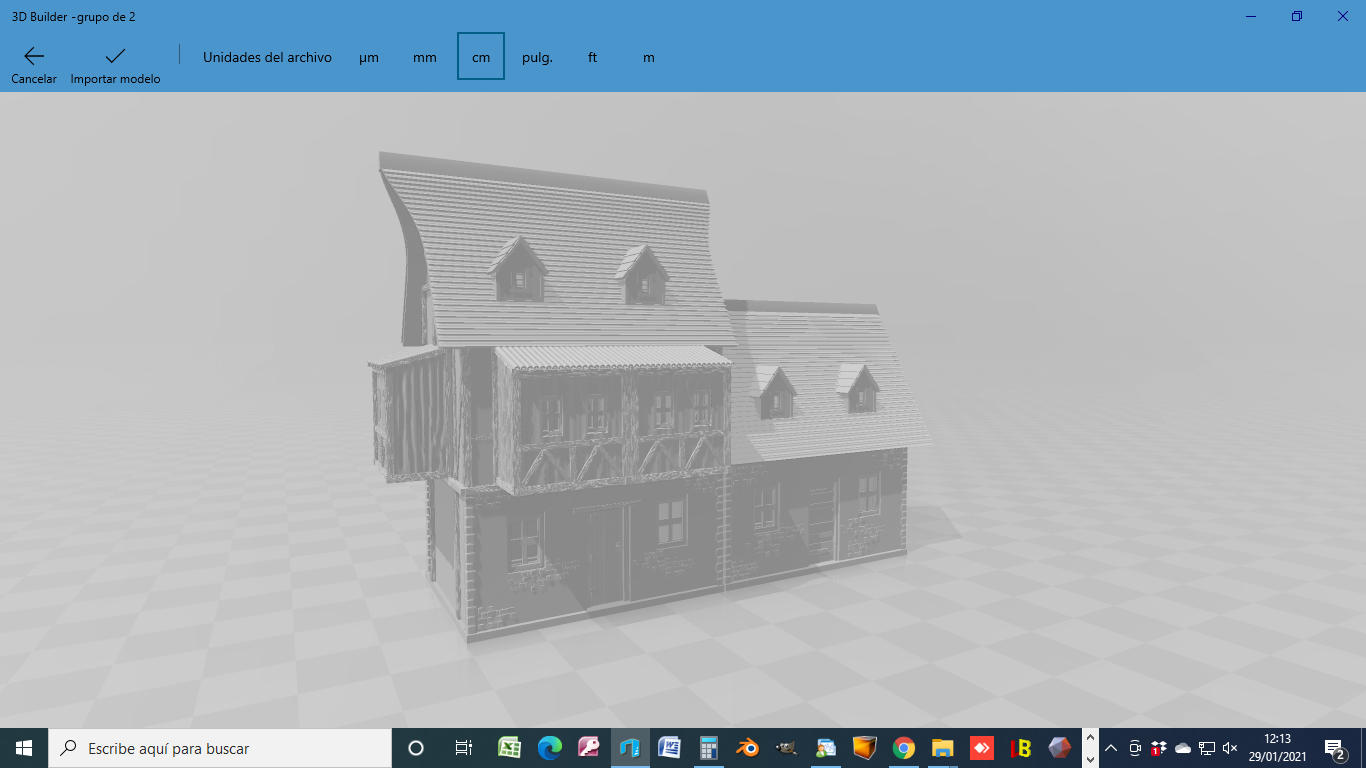Open the OneDrive cloud tray icon

coord(1183,748)
